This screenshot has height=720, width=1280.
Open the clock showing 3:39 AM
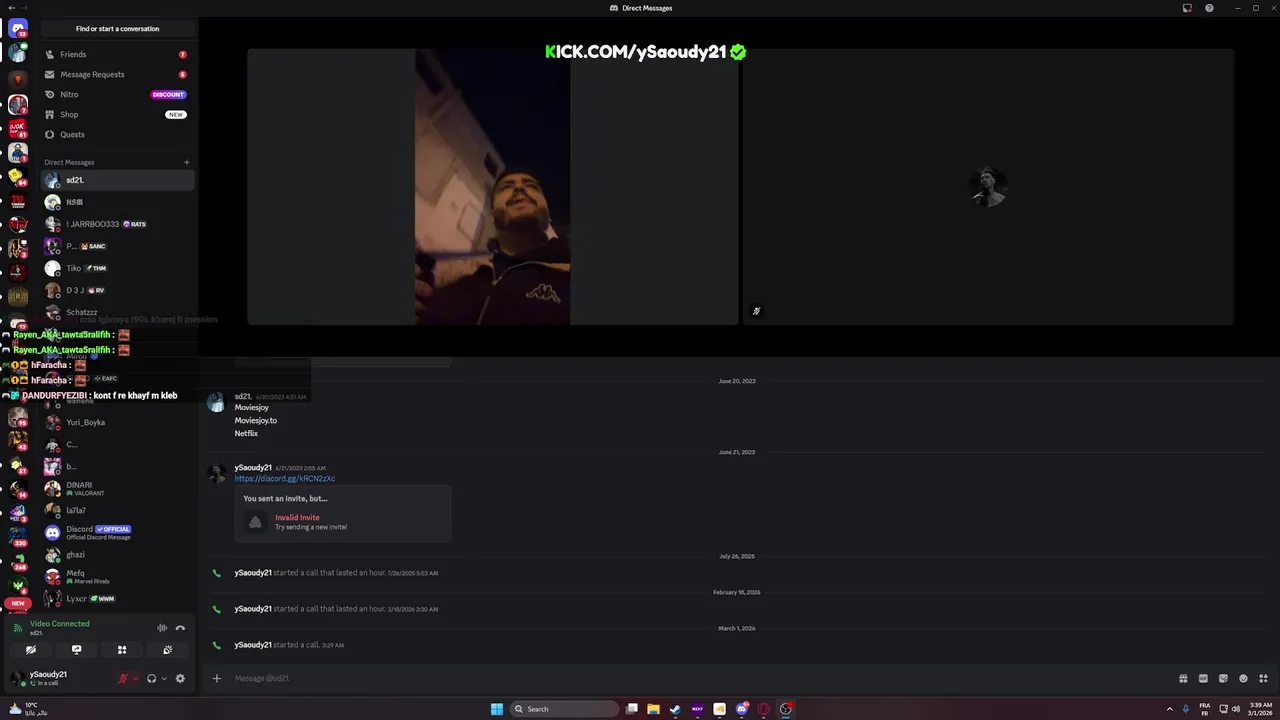point(1260,709)
